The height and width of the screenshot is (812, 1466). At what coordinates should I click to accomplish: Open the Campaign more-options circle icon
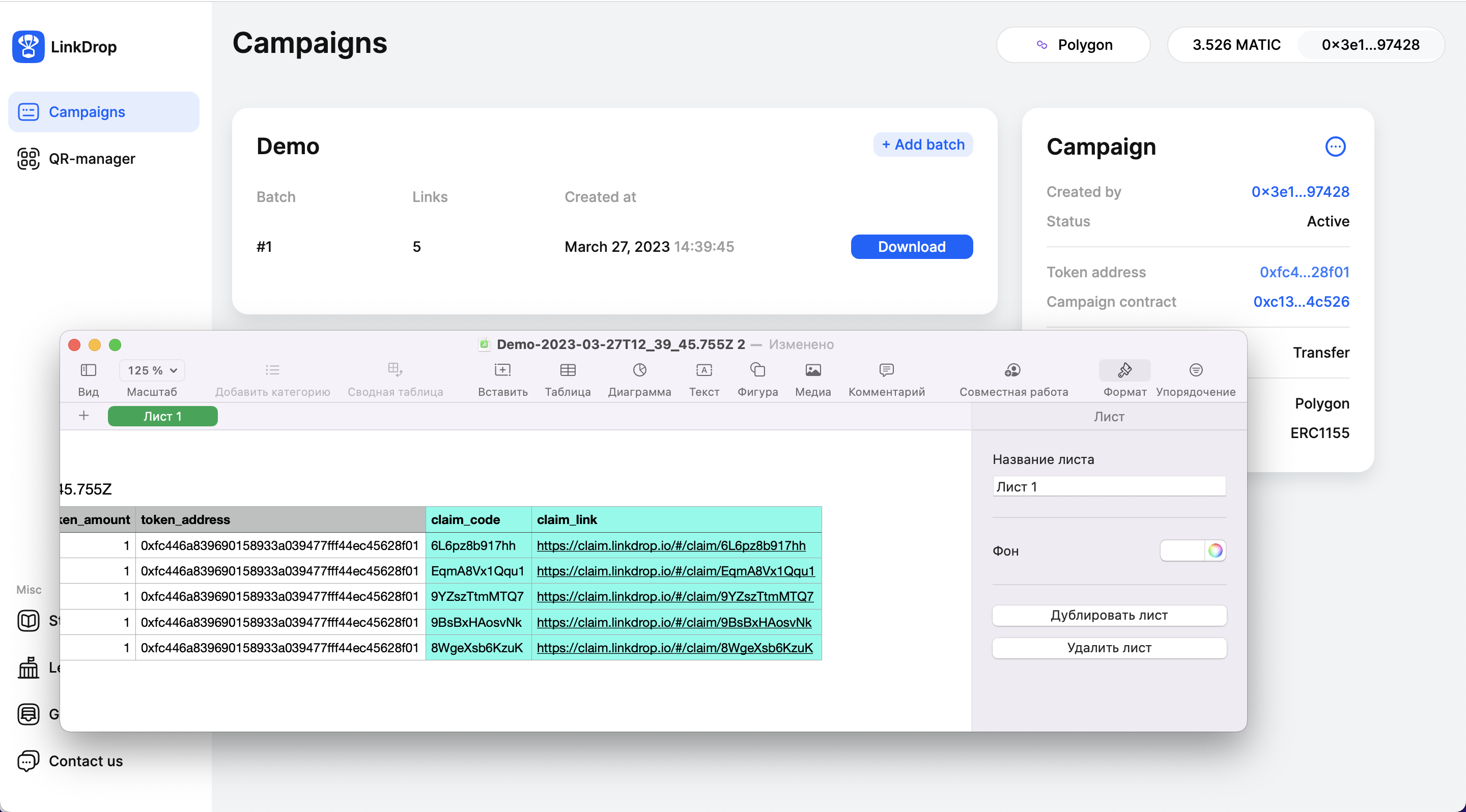tap(1335, 147)
